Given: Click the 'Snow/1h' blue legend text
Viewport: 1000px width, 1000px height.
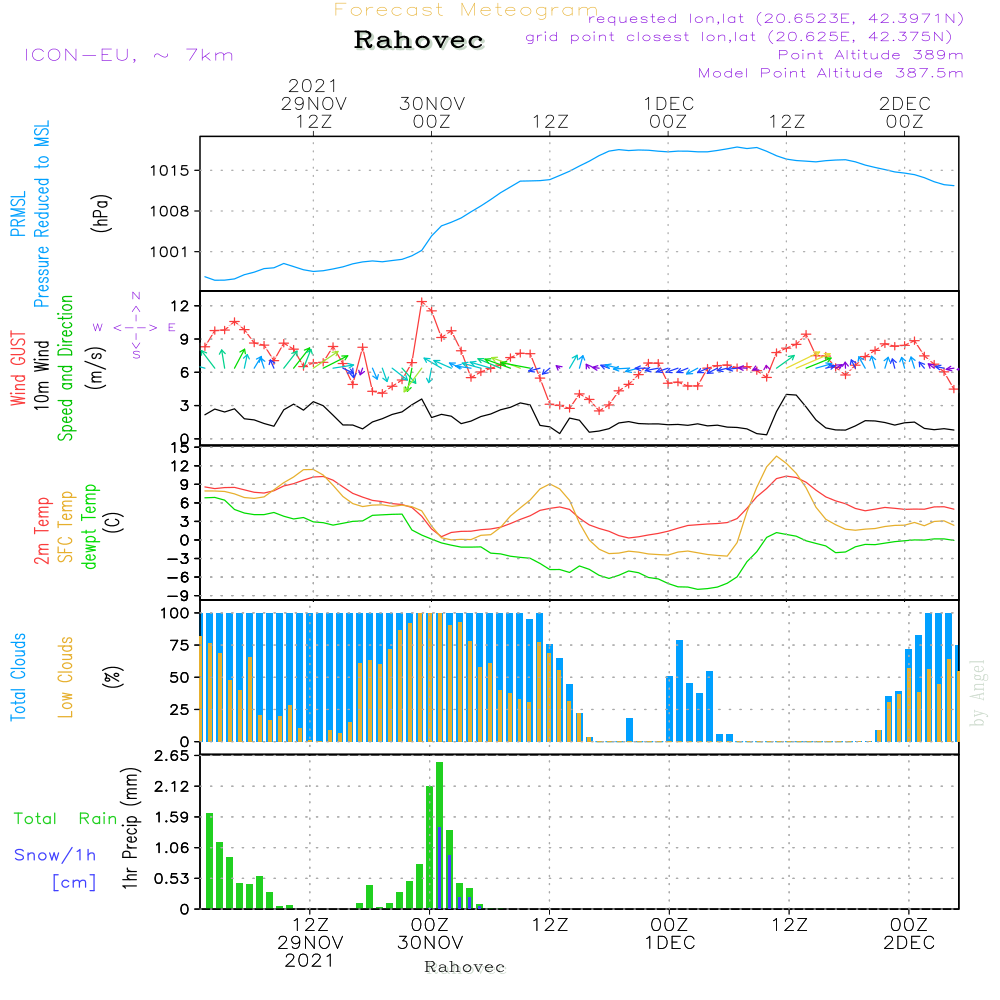Looking at the screenshot, I should coord(55,855).
